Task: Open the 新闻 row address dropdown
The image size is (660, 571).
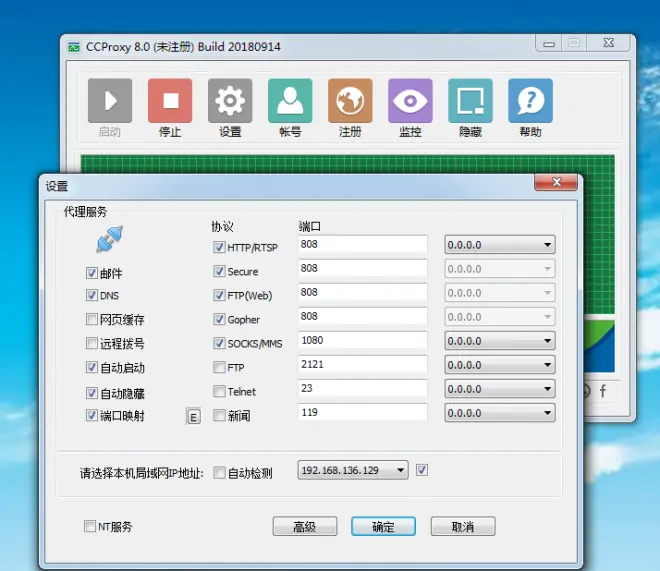Action: coord(500,413)
